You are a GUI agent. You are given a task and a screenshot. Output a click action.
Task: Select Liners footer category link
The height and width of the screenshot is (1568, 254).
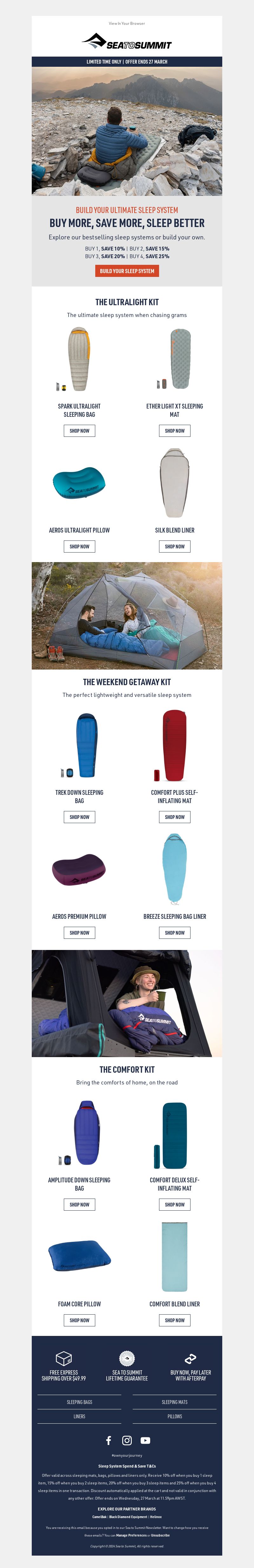pos(80,1416)
